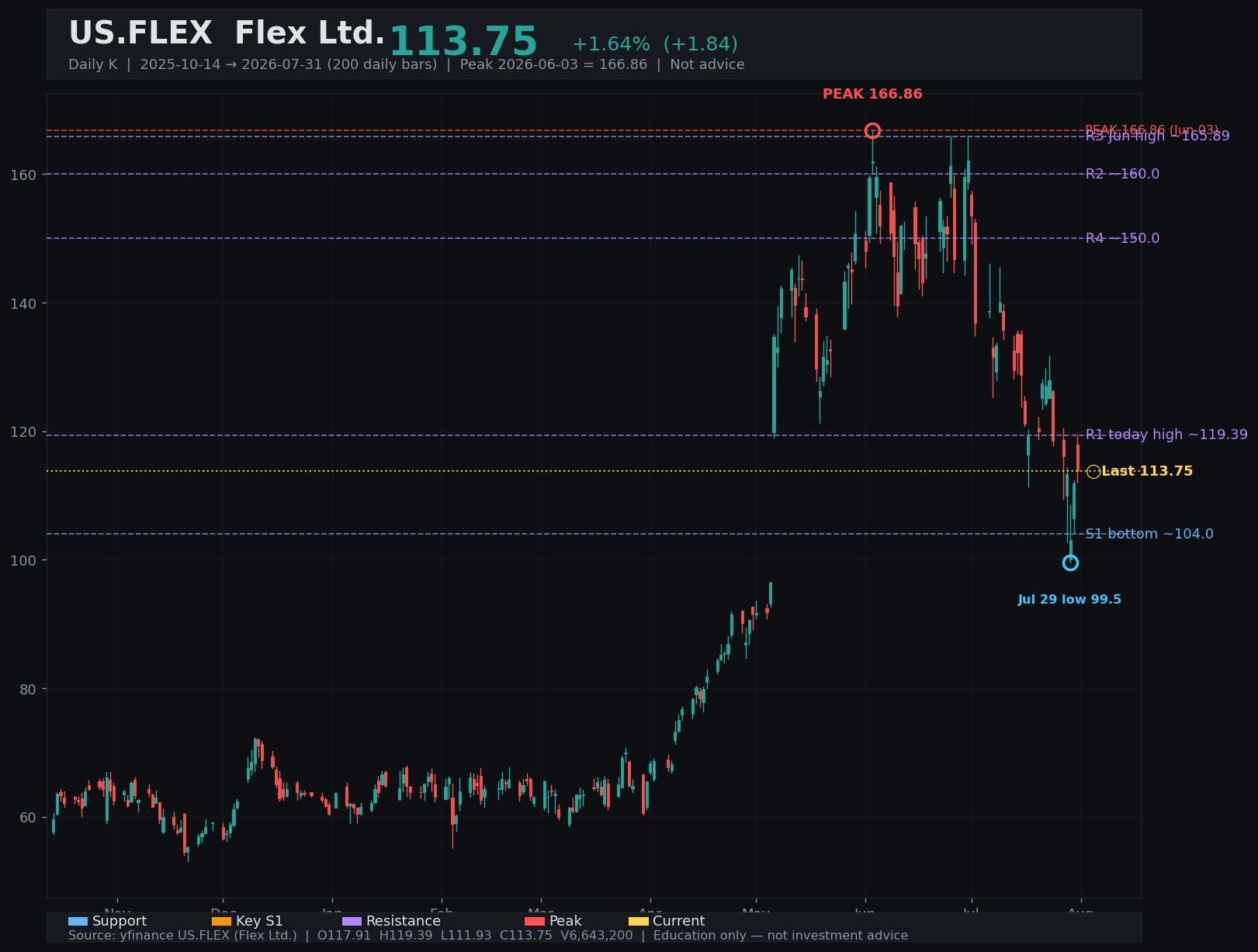
Task: Select the blue Support legend swatch
Action: click(78, 921)
